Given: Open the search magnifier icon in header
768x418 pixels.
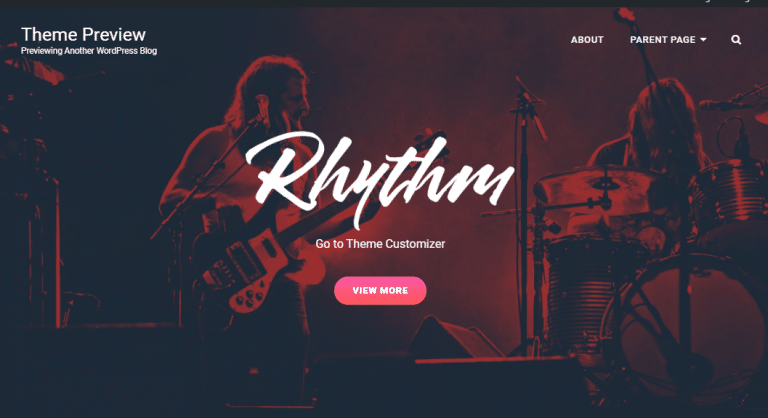Looking at the screenshot, I should click(736, 40).
